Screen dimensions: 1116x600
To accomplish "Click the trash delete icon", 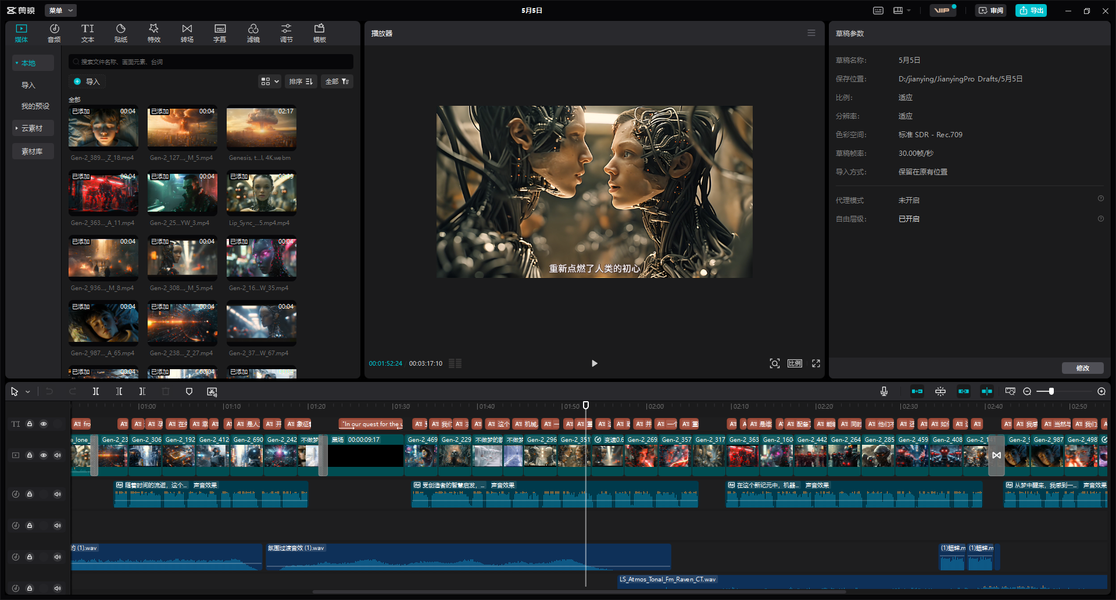I will (165, 391).
